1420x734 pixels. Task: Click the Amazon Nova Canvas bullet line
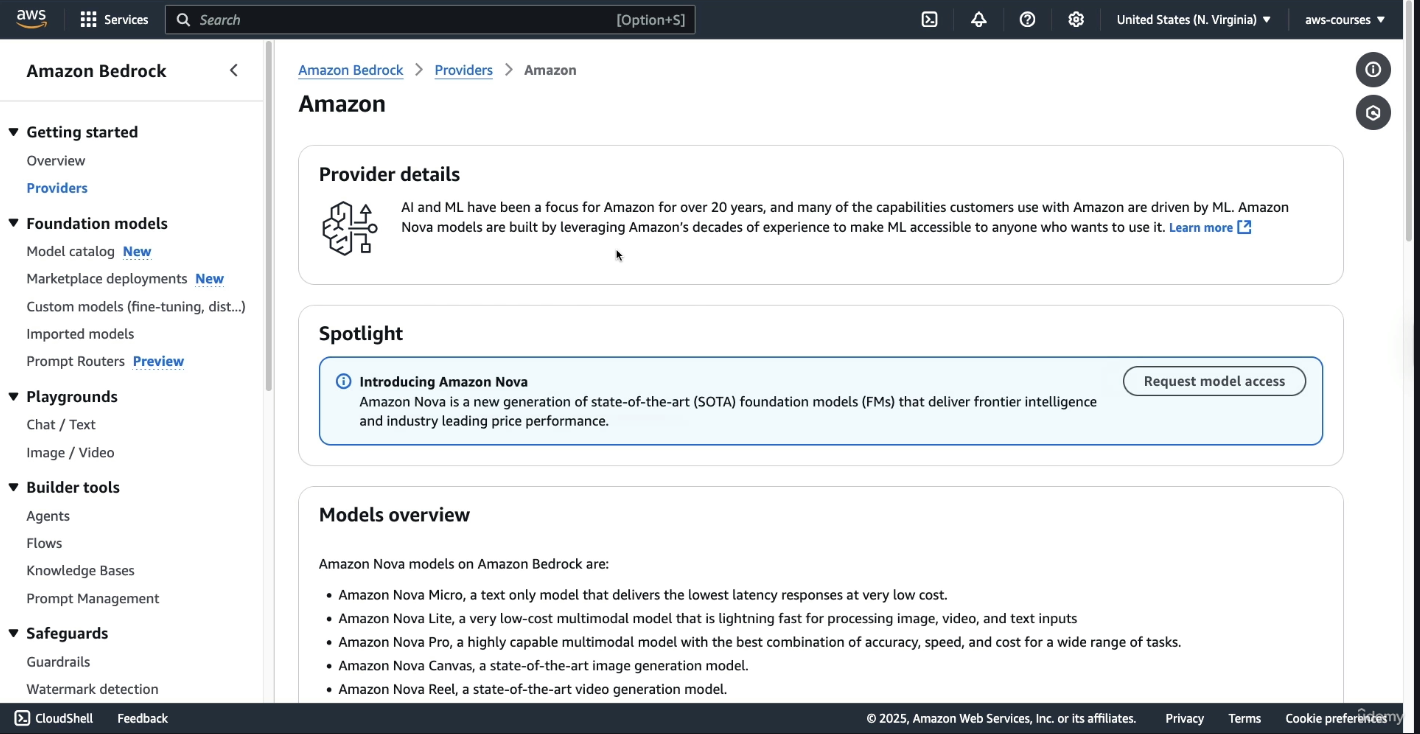[x=543, y=665]
